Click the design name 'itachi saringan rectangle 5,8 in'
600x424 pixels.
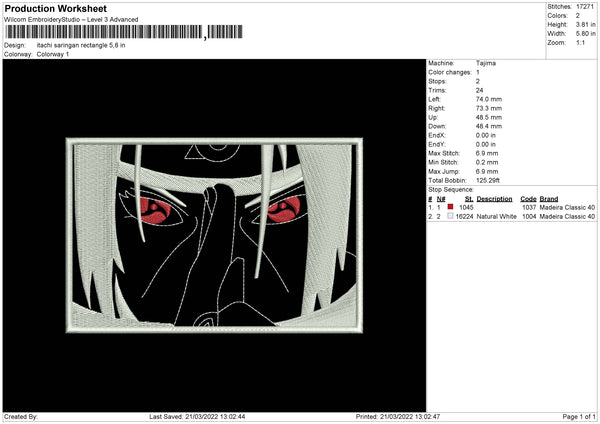[x=81, y=45]
